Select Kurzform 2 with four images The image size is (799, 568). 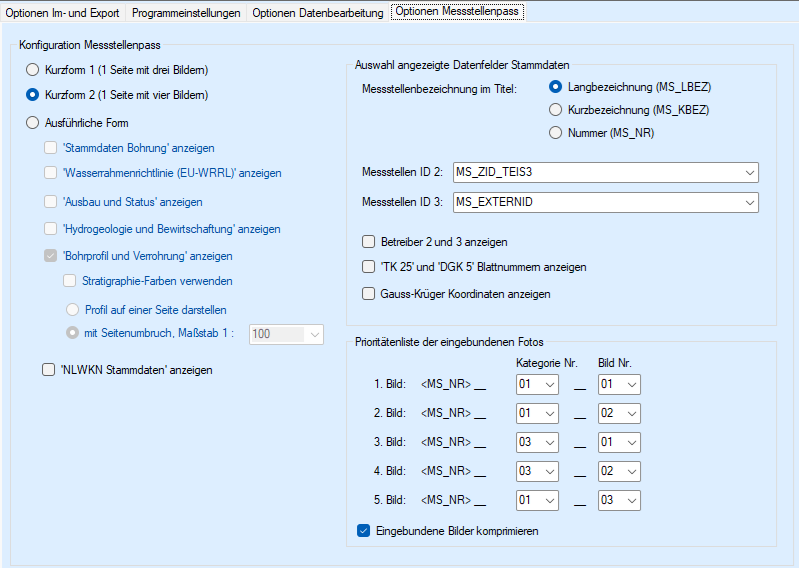33,95
